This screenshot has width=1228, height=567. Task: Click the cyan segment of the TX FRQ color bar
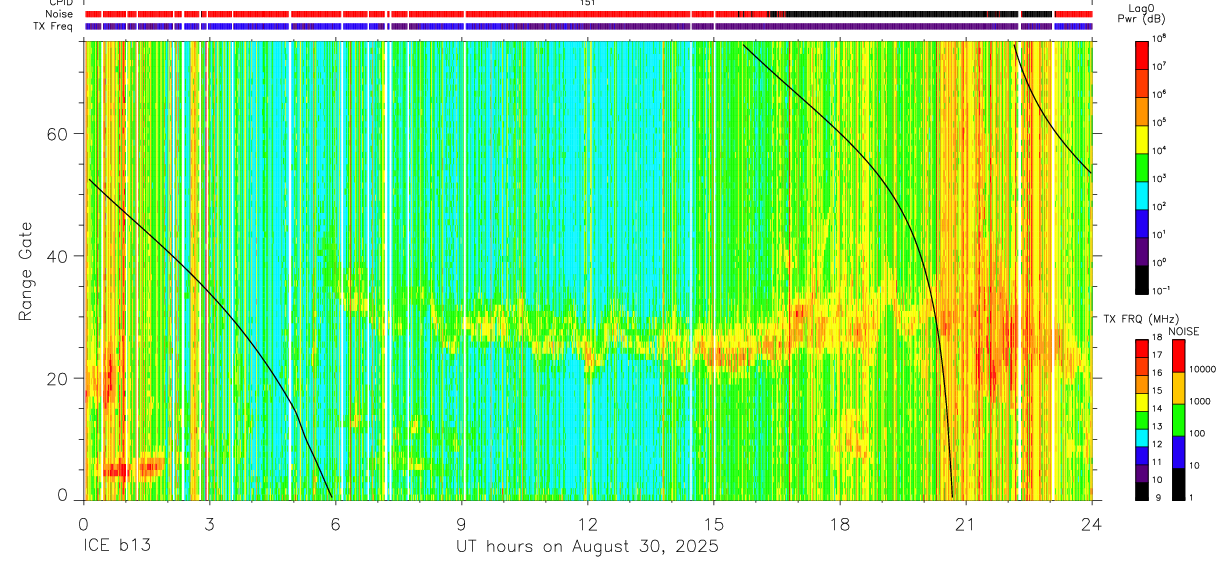(x=1142, y=437)
